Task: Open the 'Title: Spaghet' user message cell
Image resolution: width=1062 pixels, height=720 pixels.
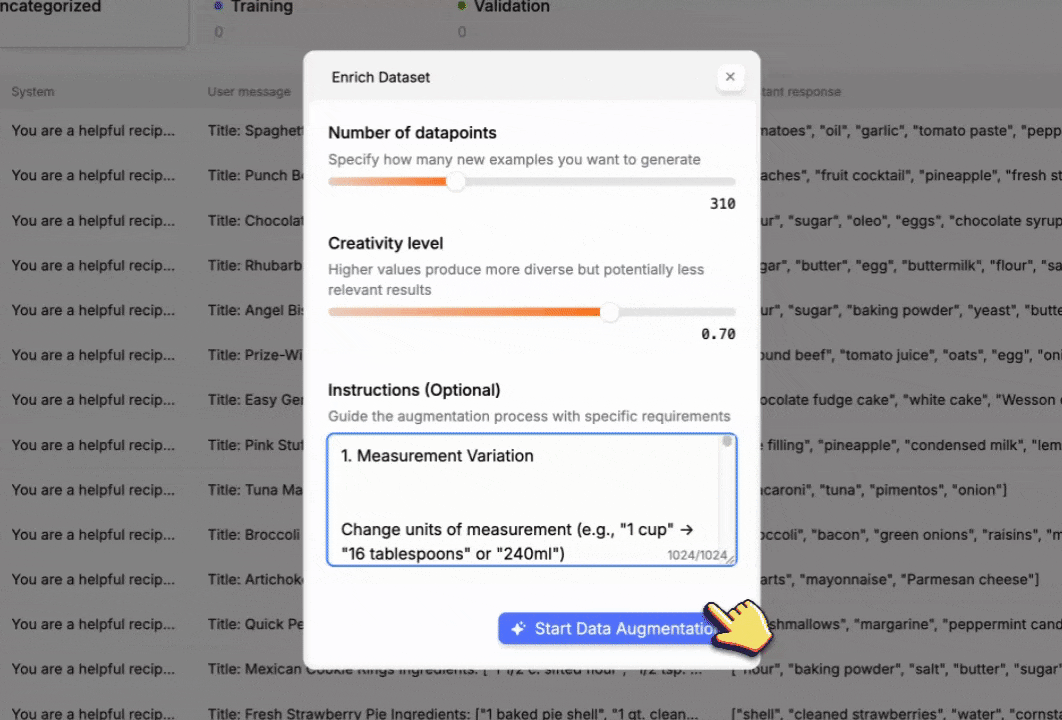Action: pyautogui.click(x=255, y=131)
